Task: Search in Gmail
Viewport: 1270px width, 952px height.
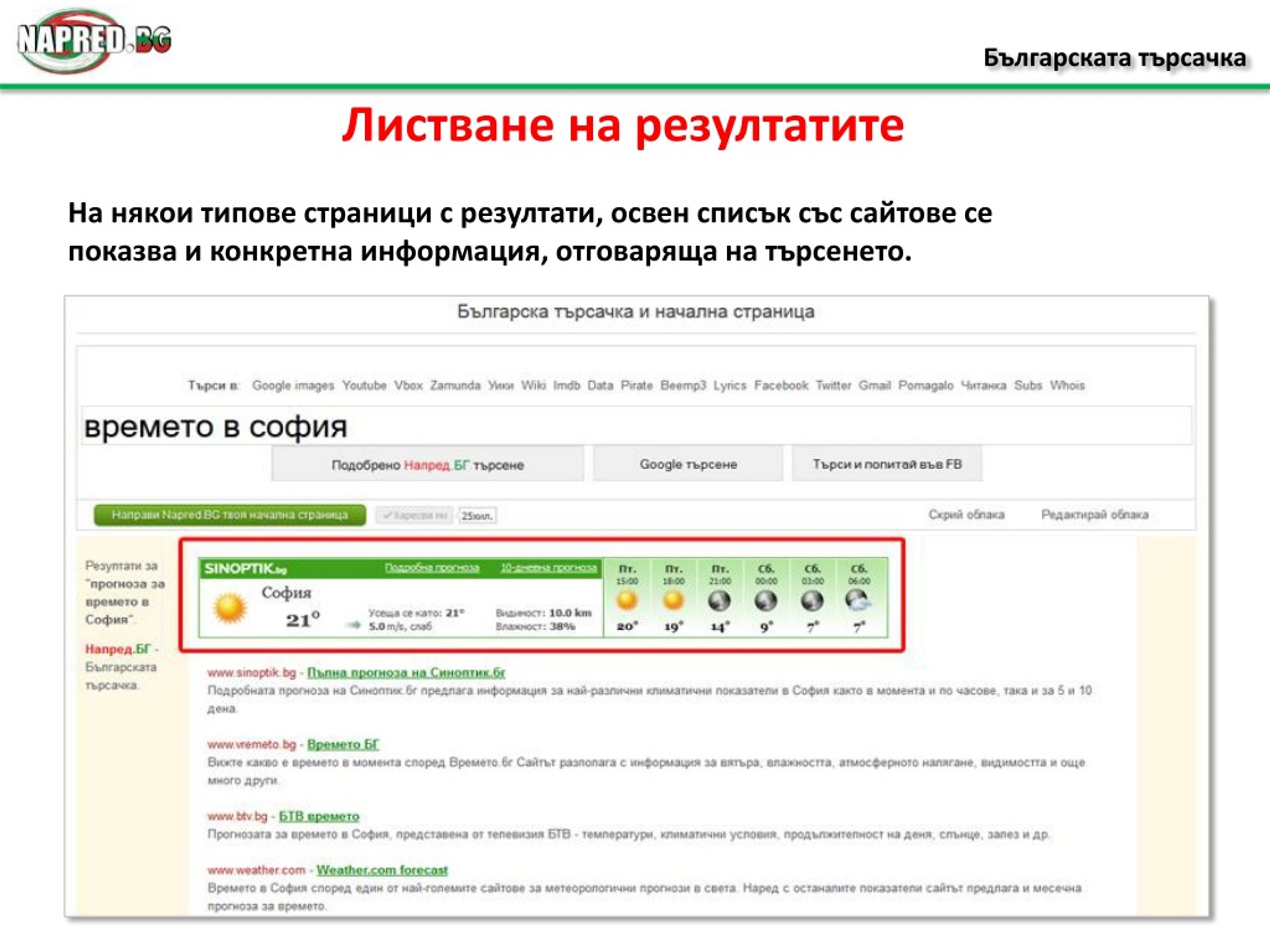Action: (875, 385)
